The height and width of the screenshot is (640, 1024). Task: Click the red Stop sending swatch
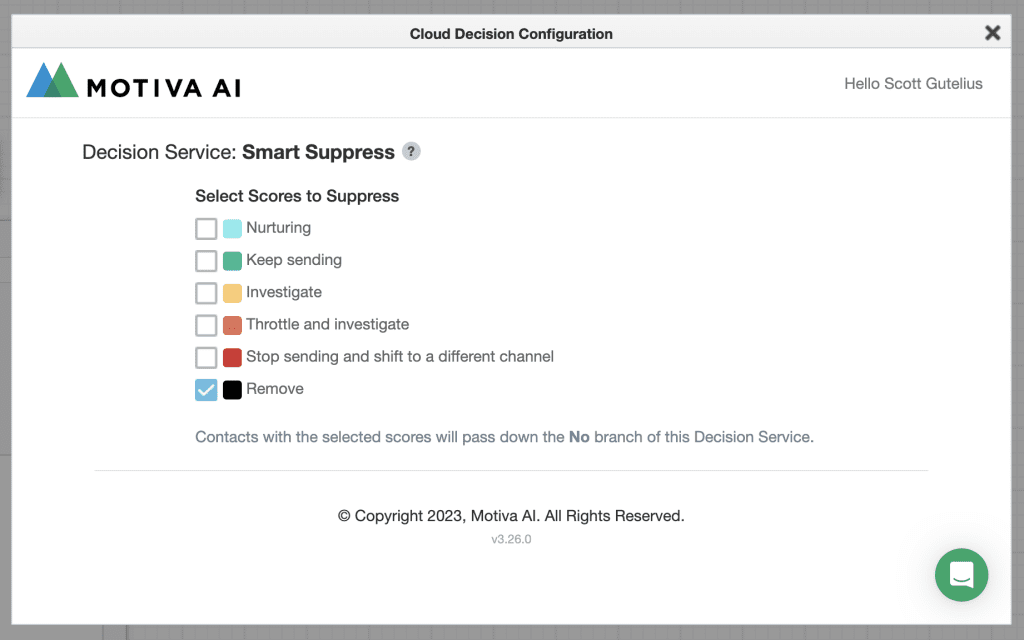point(232,357)
